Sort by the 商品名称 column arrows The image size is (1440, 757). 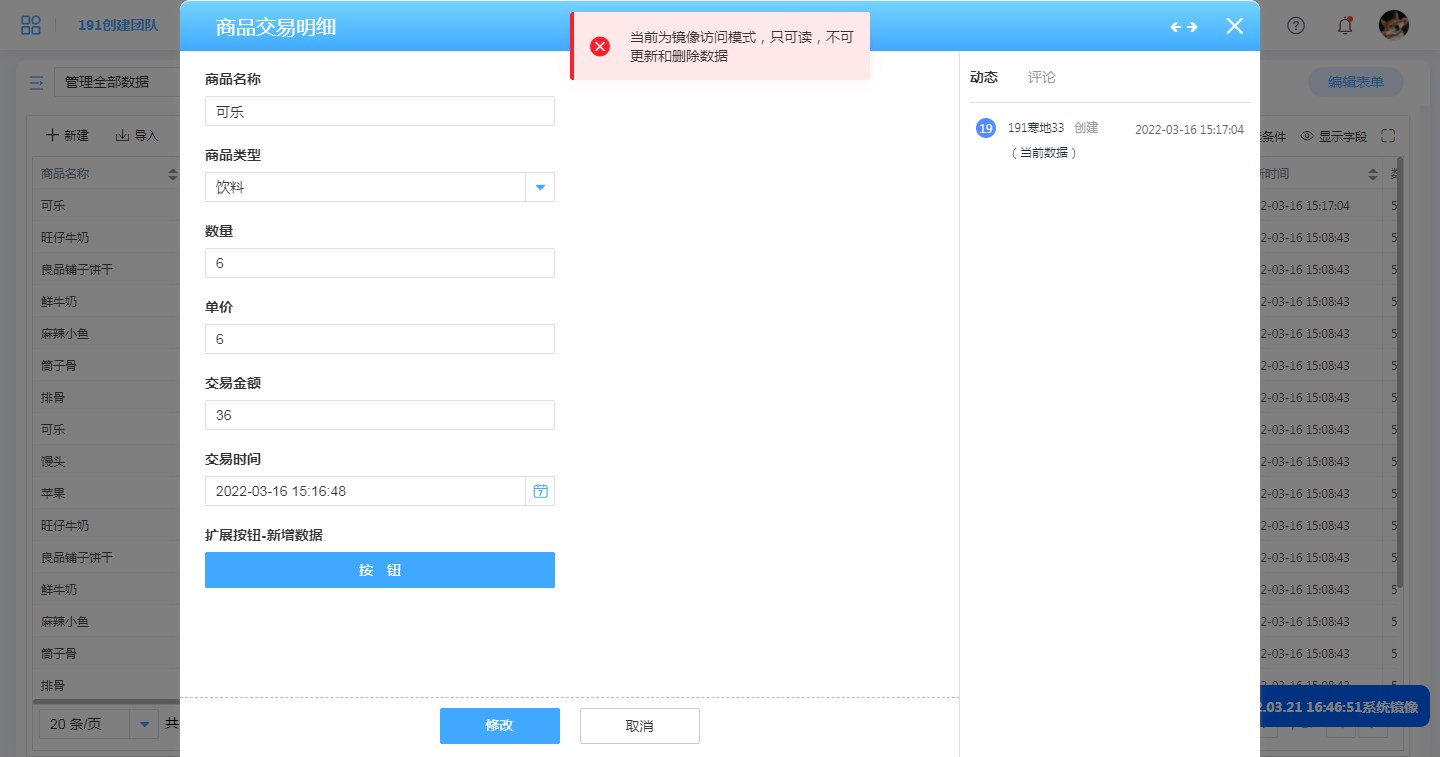coord(173,174)
